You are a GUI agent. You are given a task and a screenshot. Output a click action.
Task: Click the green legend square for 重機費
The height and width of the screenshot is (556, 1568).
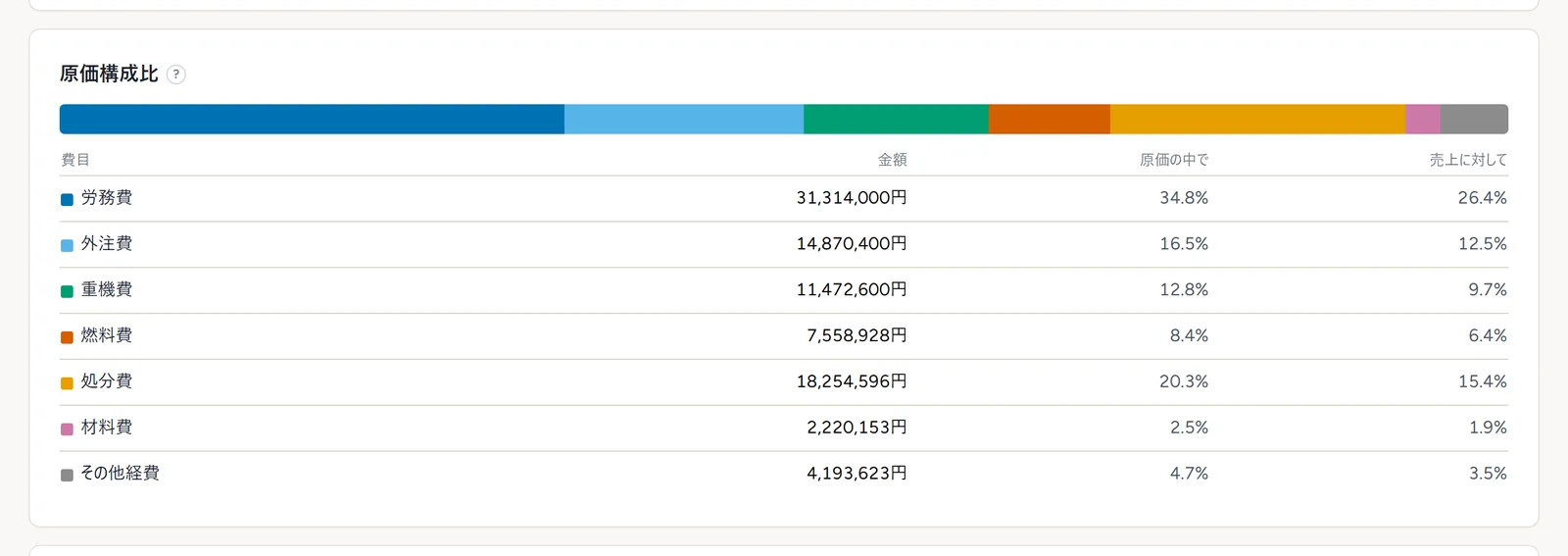67,291
